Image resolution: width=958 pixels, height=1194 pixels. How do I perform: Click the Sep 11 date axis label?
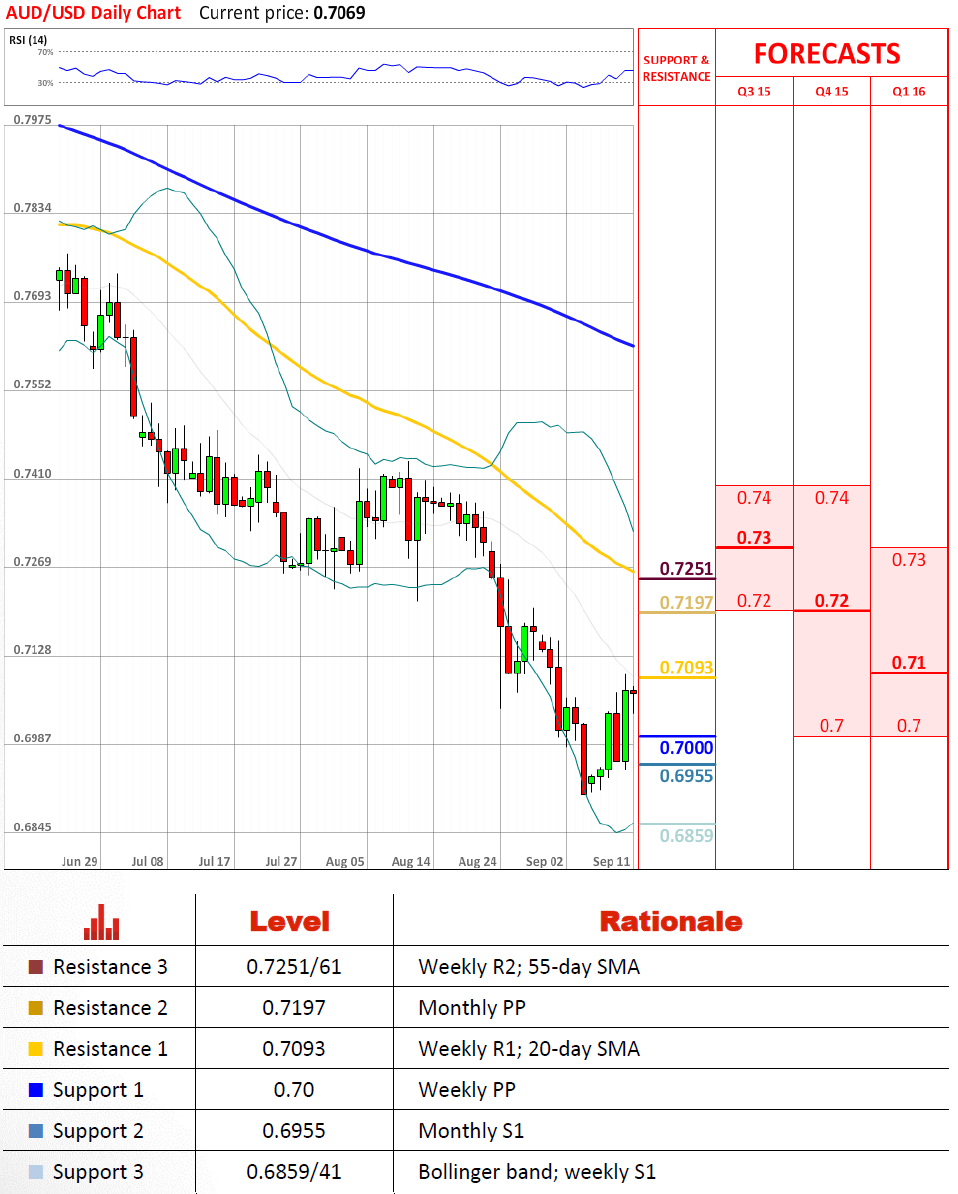coord(612,861)
